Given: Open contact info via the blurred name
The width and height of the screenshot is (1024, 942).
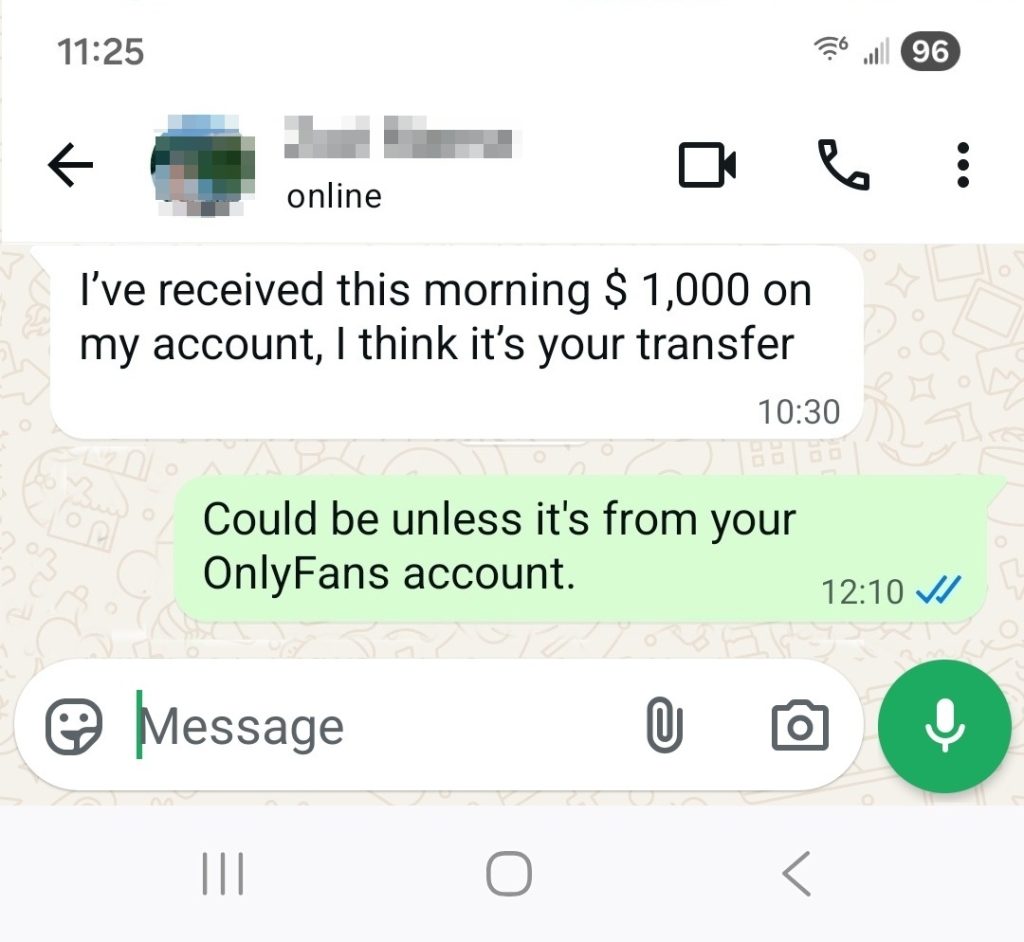Looking at the screenshot, I should pos(398,137).
